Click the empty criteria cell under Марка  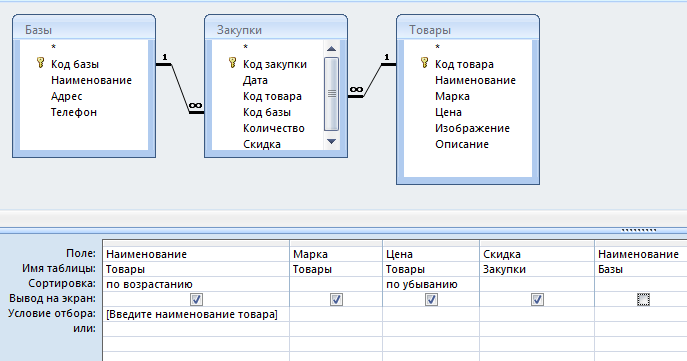pyautogui.click(x=336, y=314)
